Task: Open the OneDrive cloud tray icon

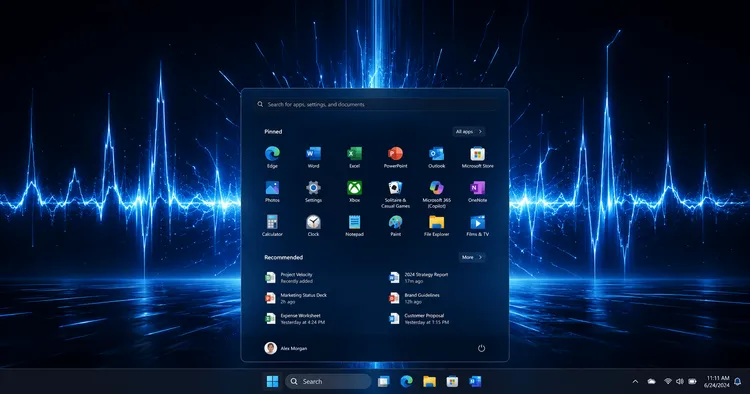Action: (651, 381)
